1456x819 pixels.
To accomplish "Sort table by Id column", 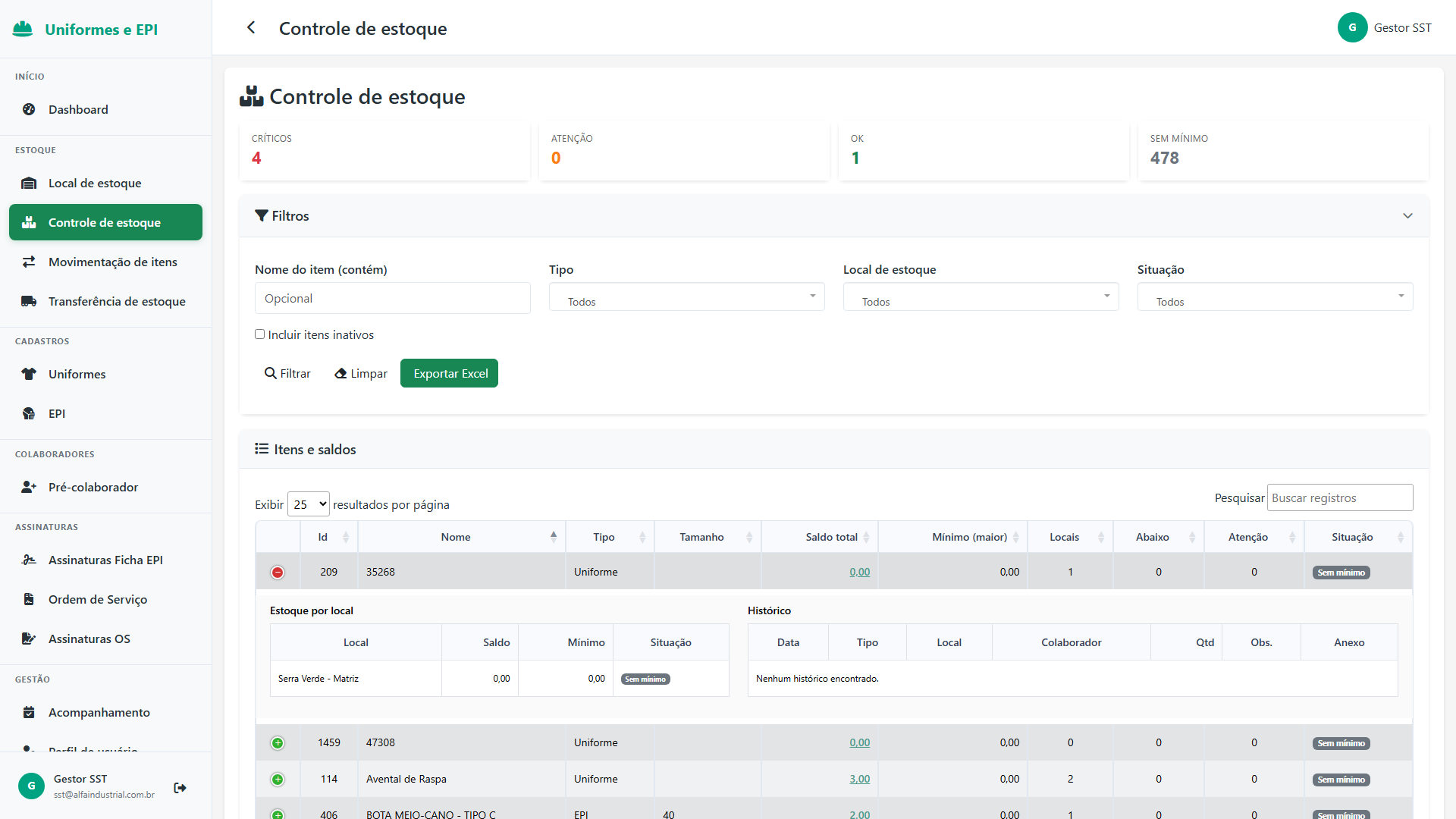I will pyautogui.click(x=329, y=538).
